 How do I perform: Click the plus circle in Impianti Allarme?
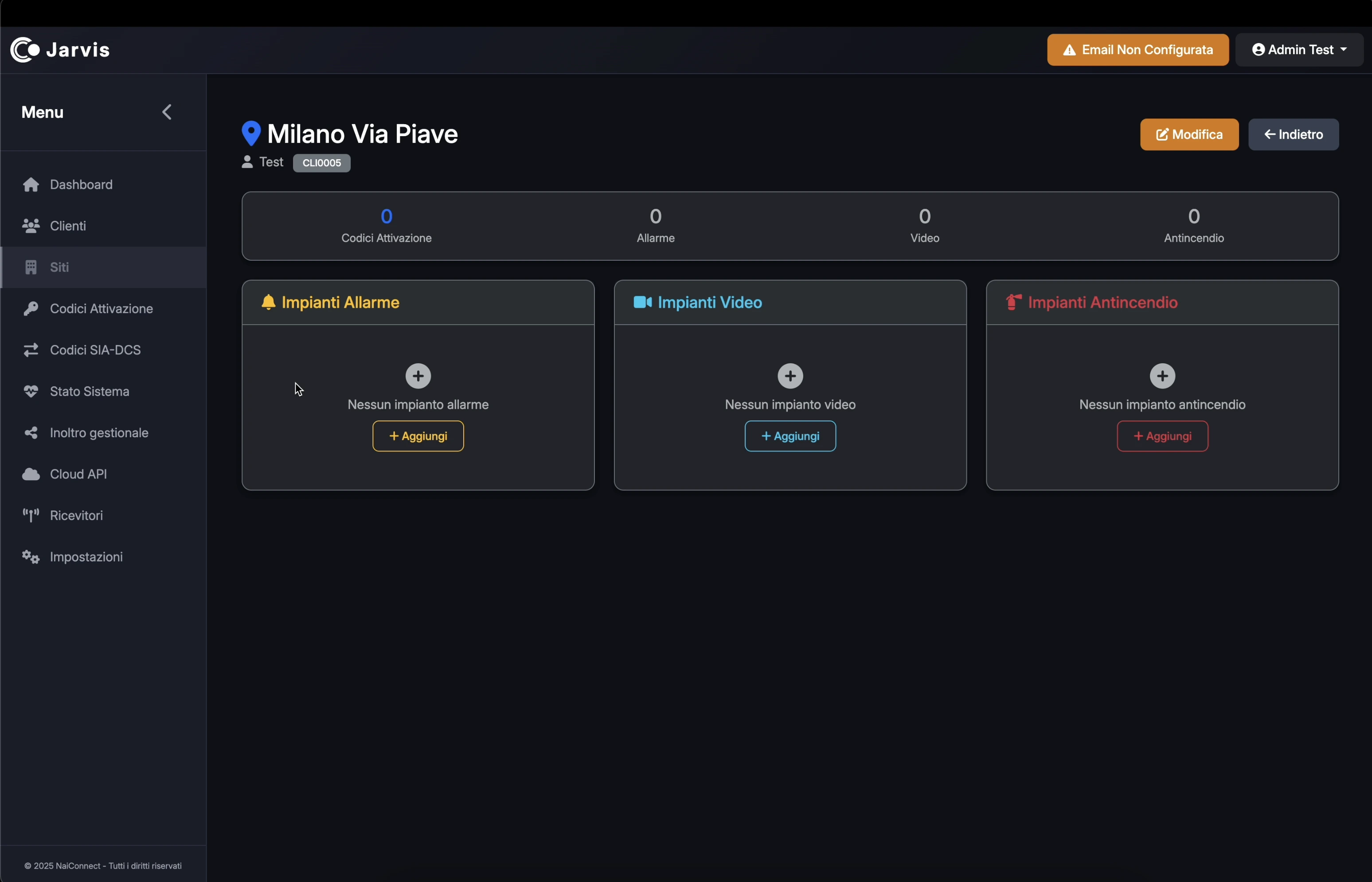coord(418,376)
